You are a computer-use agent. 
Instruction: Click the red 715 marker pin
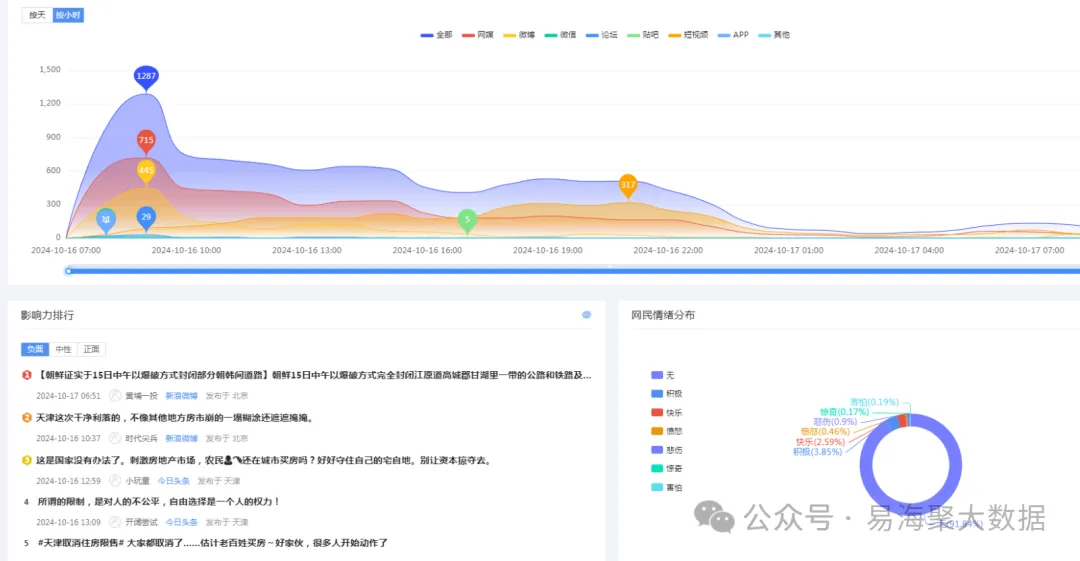146,141
